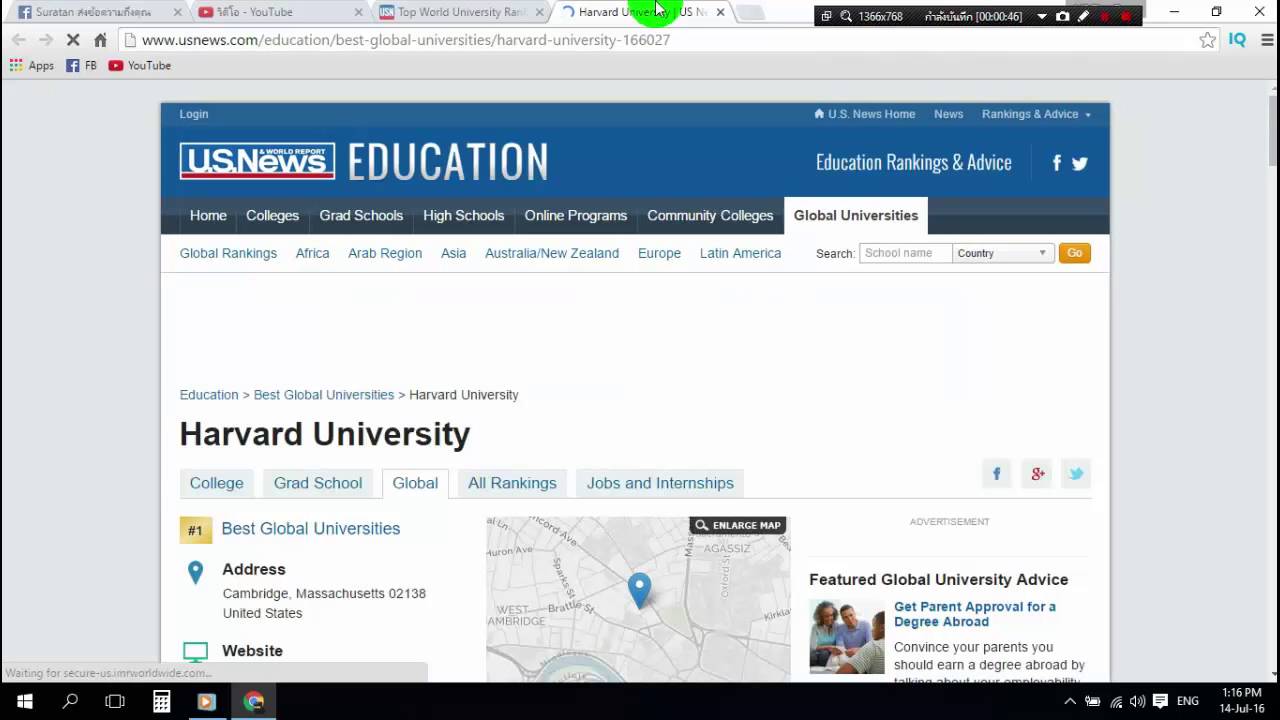Screen dimensions: 1280x720
Task: Open the recorder pencil annotation tool
Action: click(1083, 16)
